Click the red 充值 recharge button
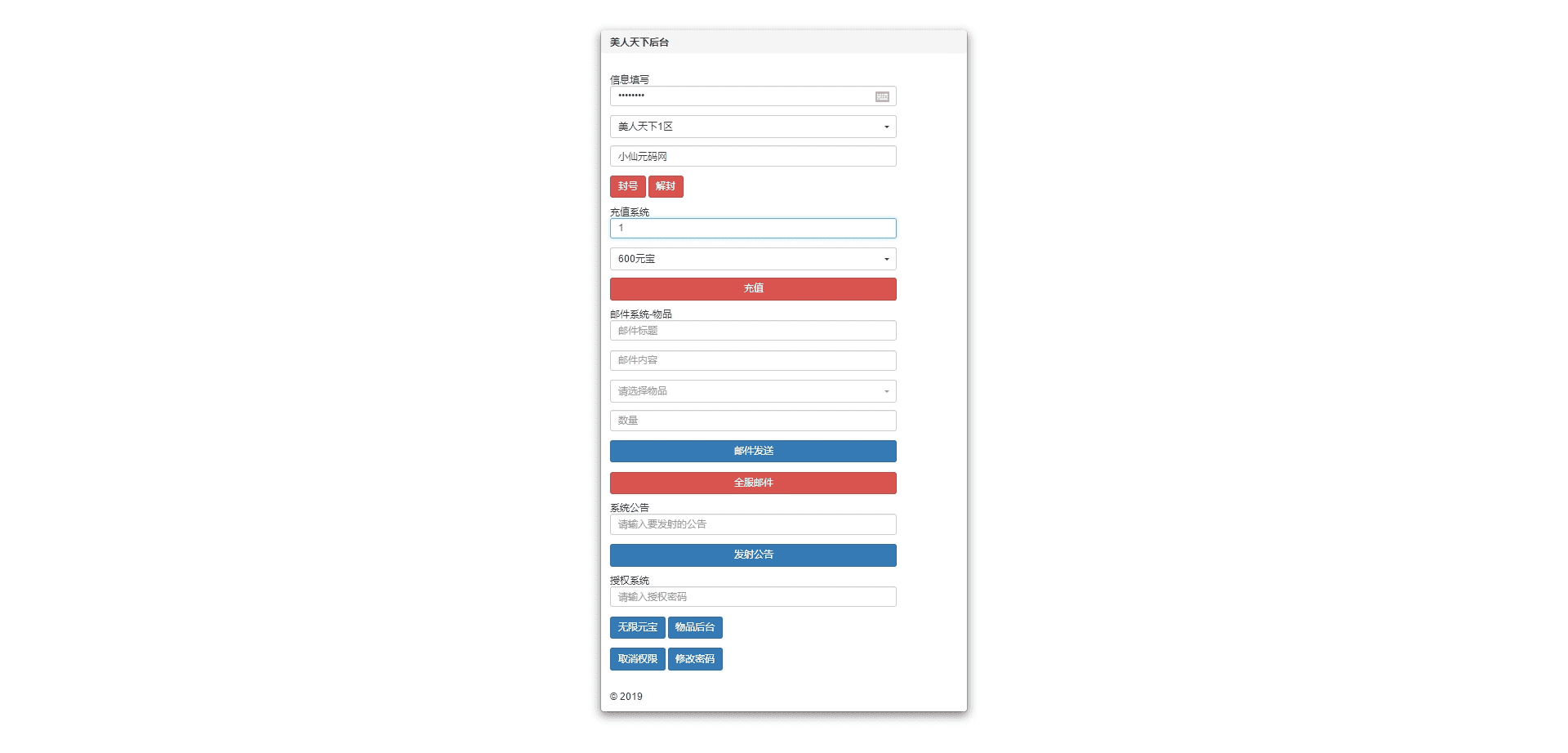 (752, 289)
